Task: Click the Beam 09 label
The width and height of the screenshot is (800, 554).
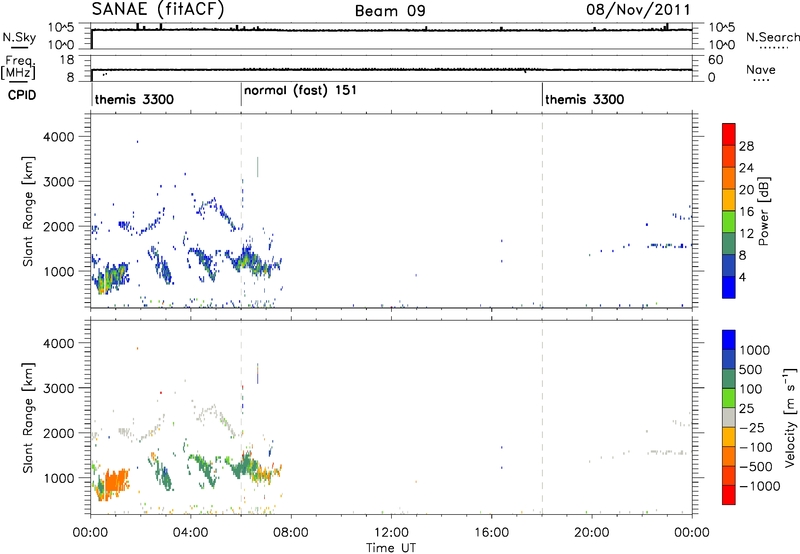Action: (390, 11)
